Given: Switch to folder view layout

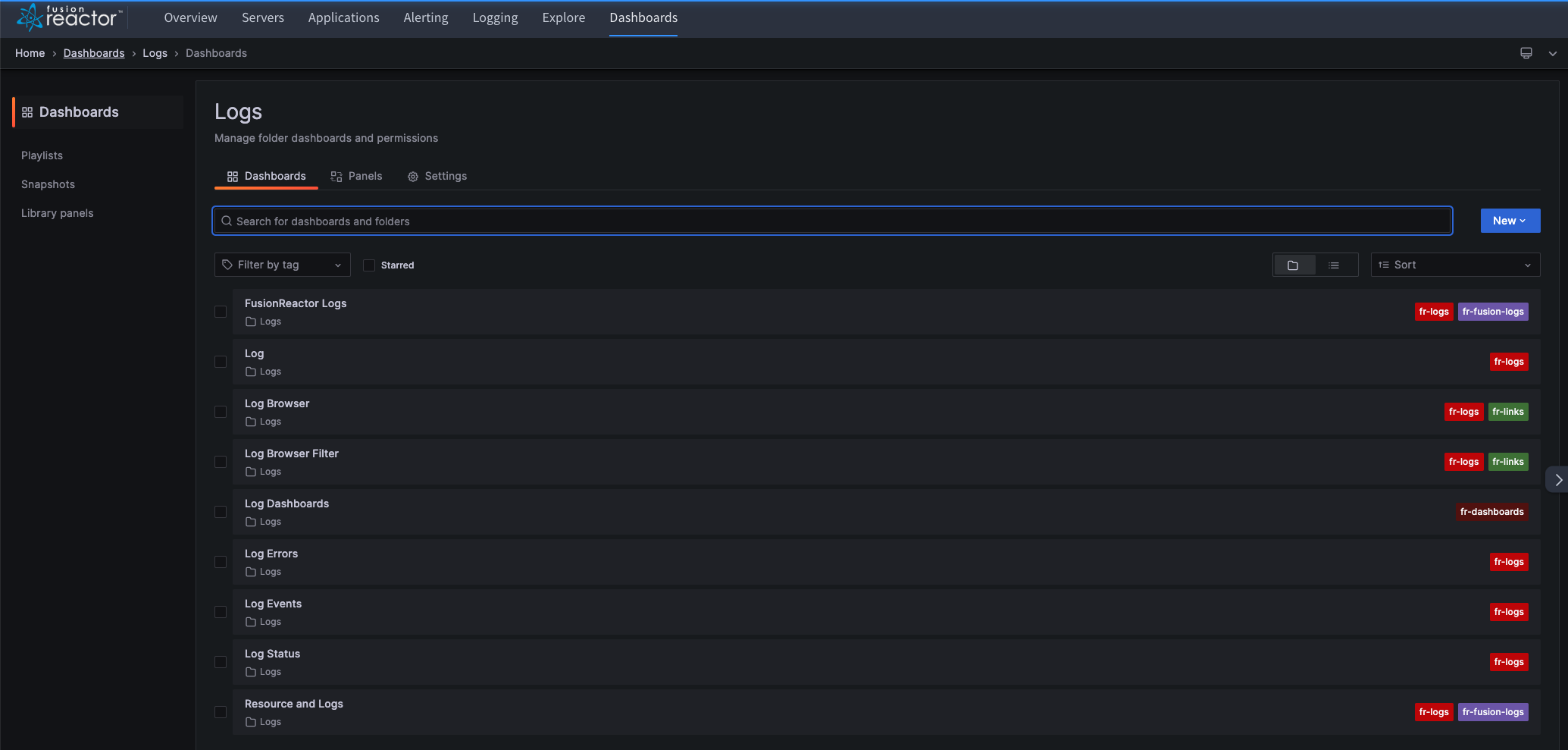Looking at the screenshot, I should [1293, 265].
